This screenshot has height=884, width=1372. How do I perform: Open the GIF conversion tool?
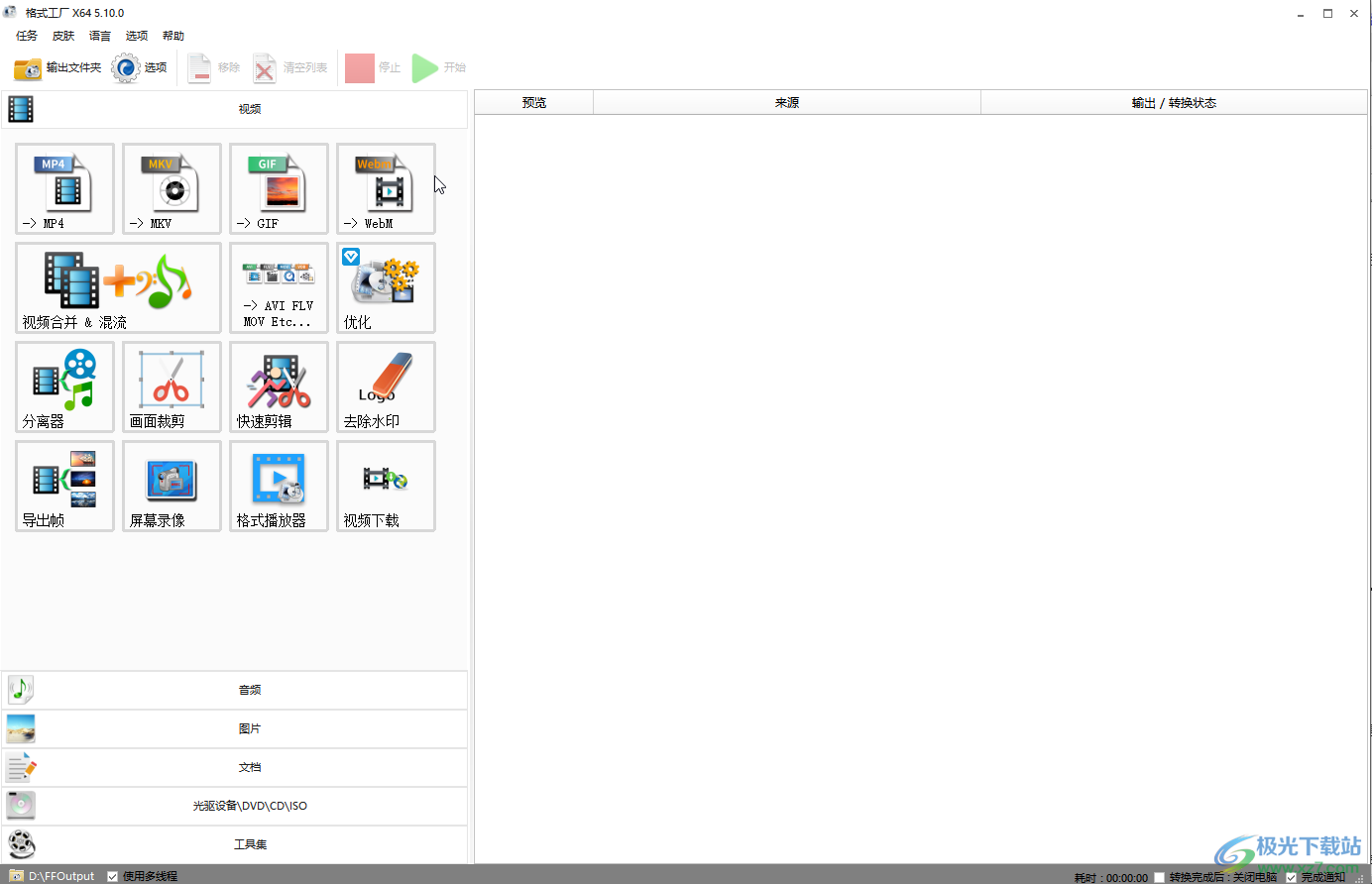pos(279,188)
